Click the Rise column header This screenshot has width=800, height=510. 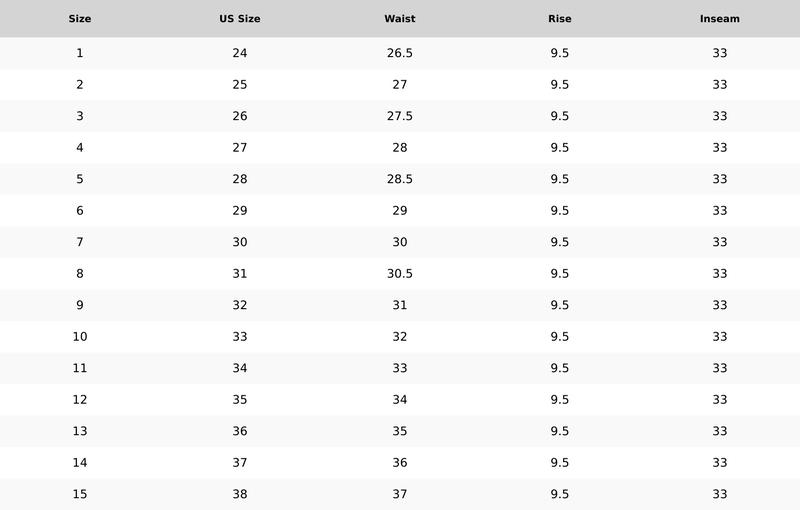click(x=560, y=19)
